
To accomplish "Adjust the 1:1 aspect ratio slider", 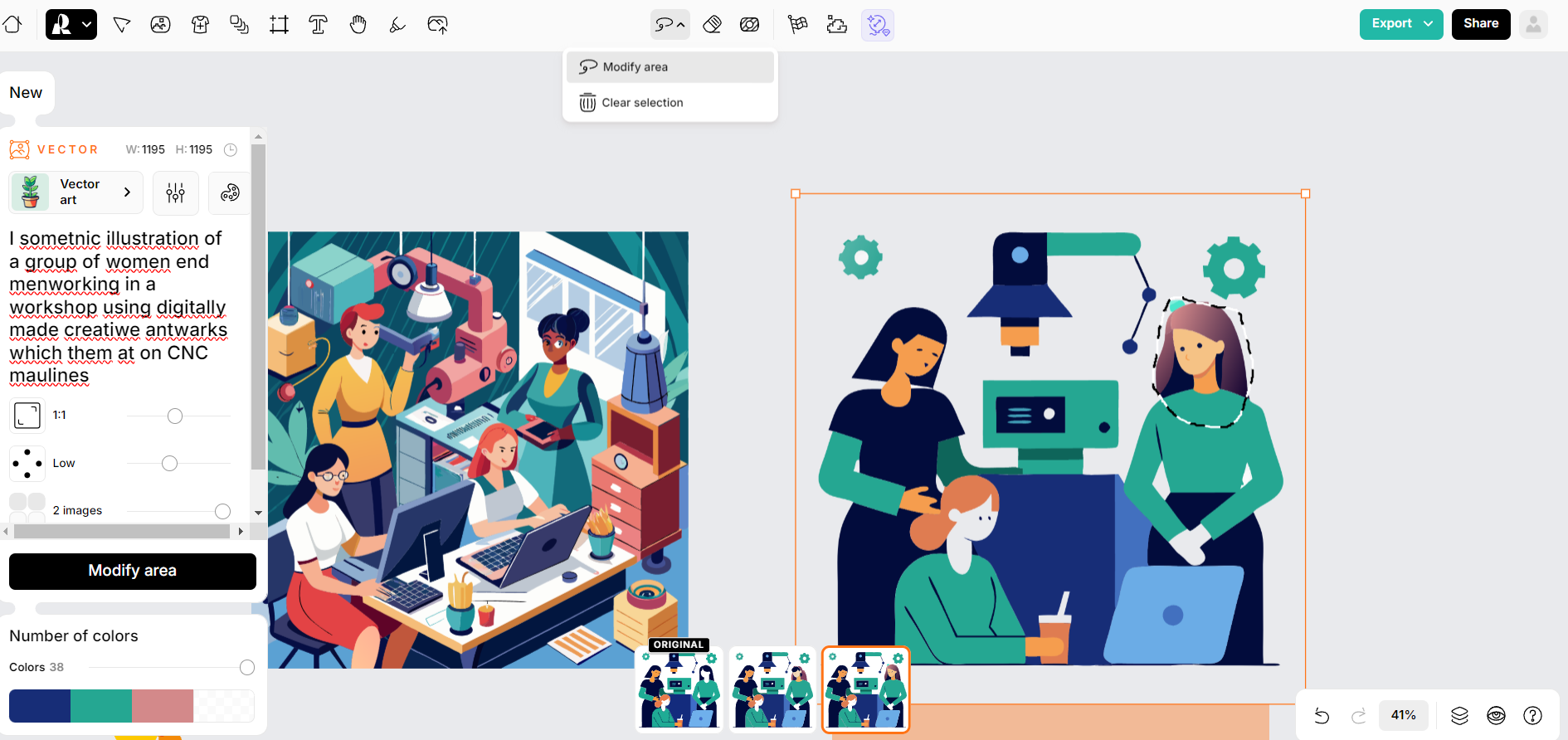I will click(175, 416).
